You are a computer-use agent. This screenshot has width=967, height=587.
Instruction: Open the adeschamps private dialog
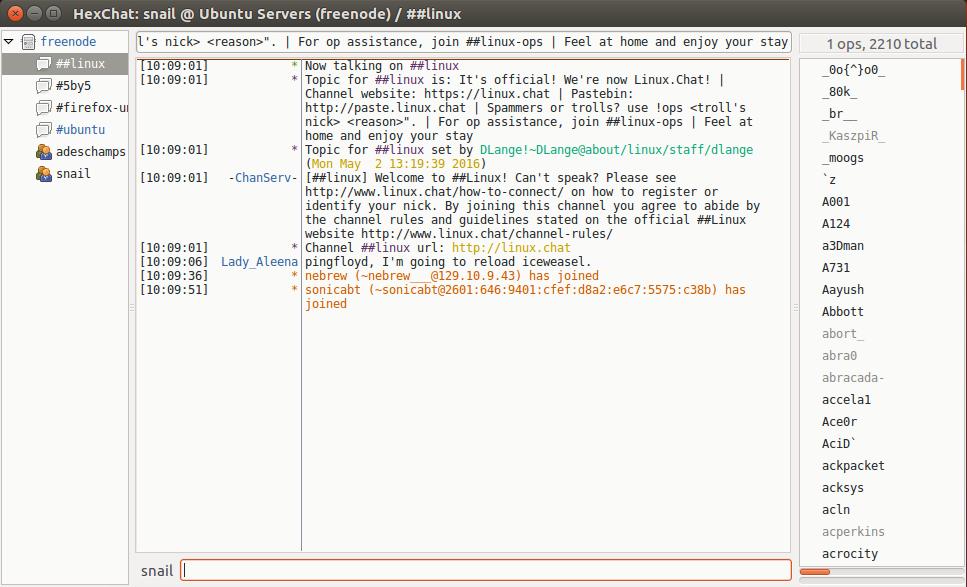click(91, 152)
